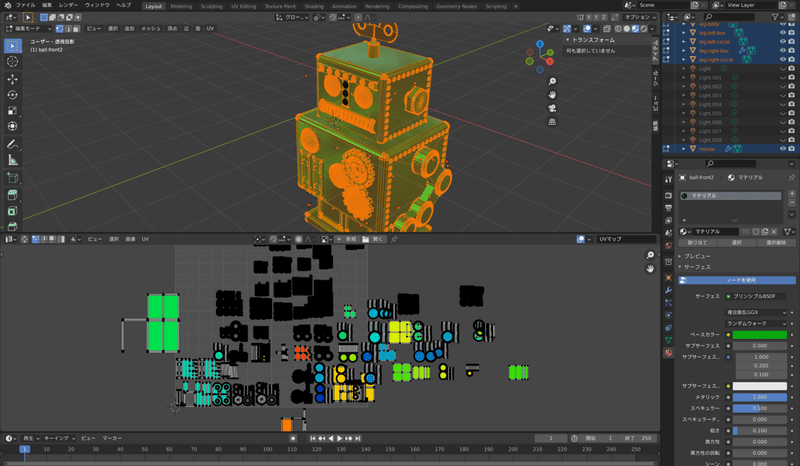The height and width of the screenshot is (466, 800).
Task: Enable face select mode
Action: (x=76, y=29)
